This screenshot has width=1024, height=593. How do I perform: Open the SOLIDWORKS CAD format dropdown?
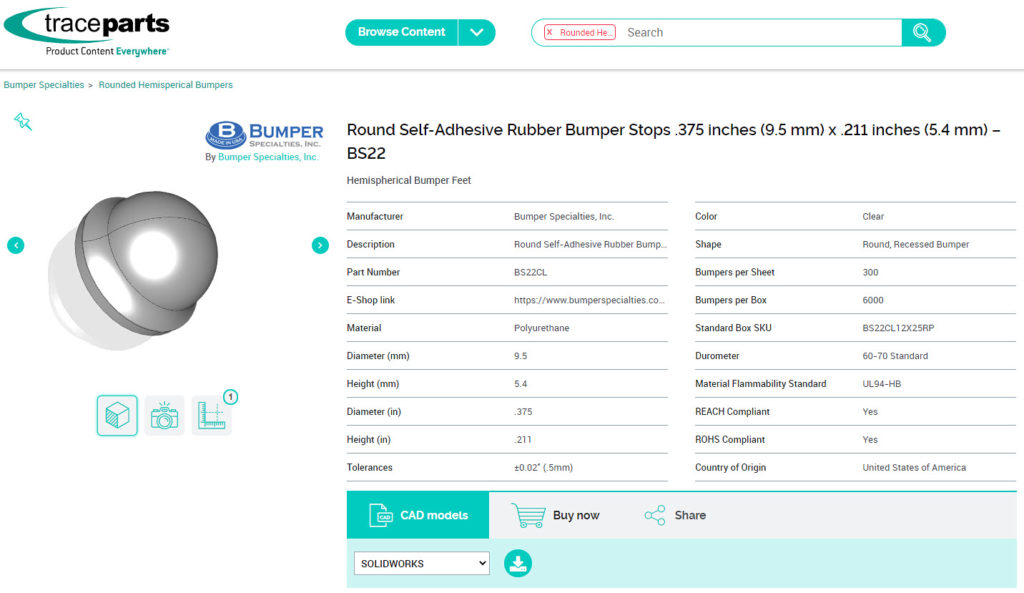422,564
